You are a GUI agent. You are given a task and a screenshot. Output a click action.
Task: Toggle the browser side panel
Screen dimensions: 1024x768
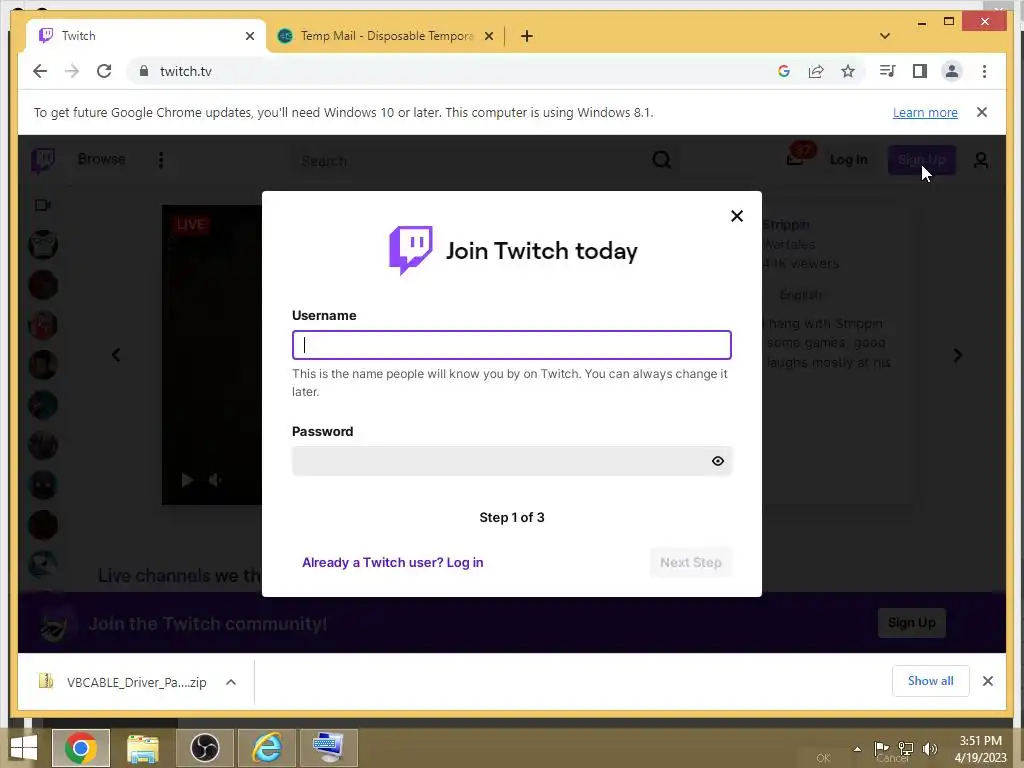pyautogui.click(x=920, y=71)
